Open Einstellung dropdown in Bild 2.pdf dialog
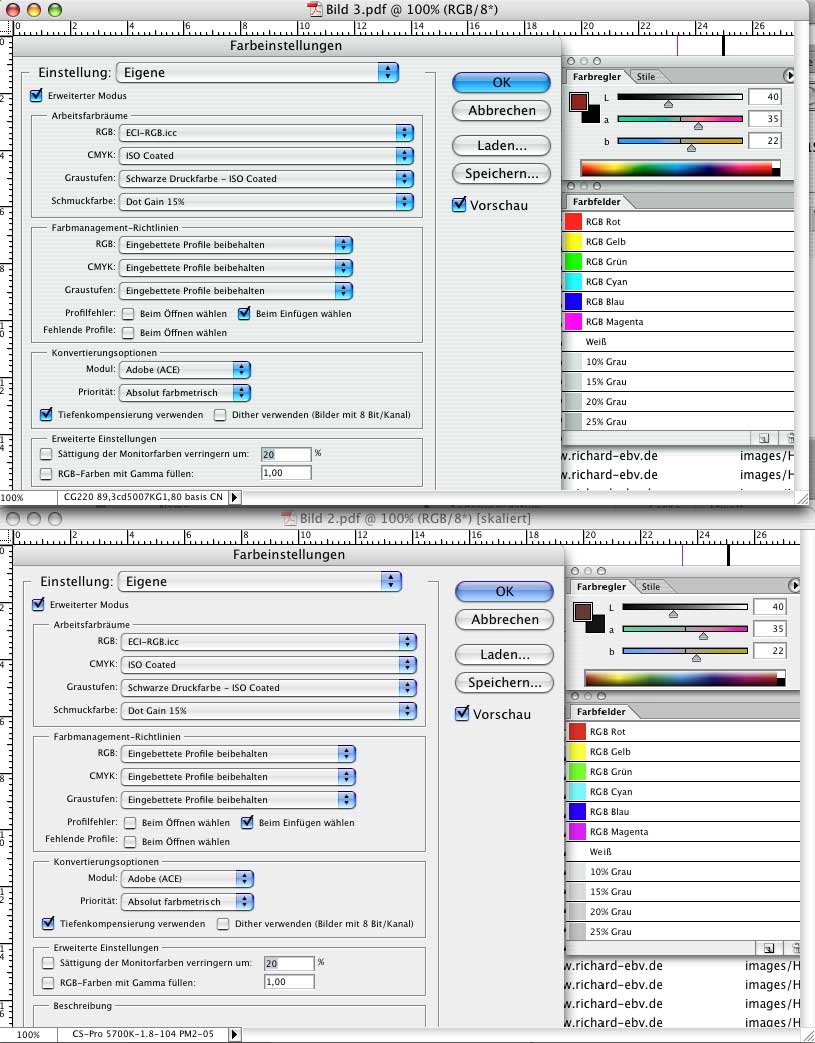This screenshot has width=815, height=1043. click(260, 581)
